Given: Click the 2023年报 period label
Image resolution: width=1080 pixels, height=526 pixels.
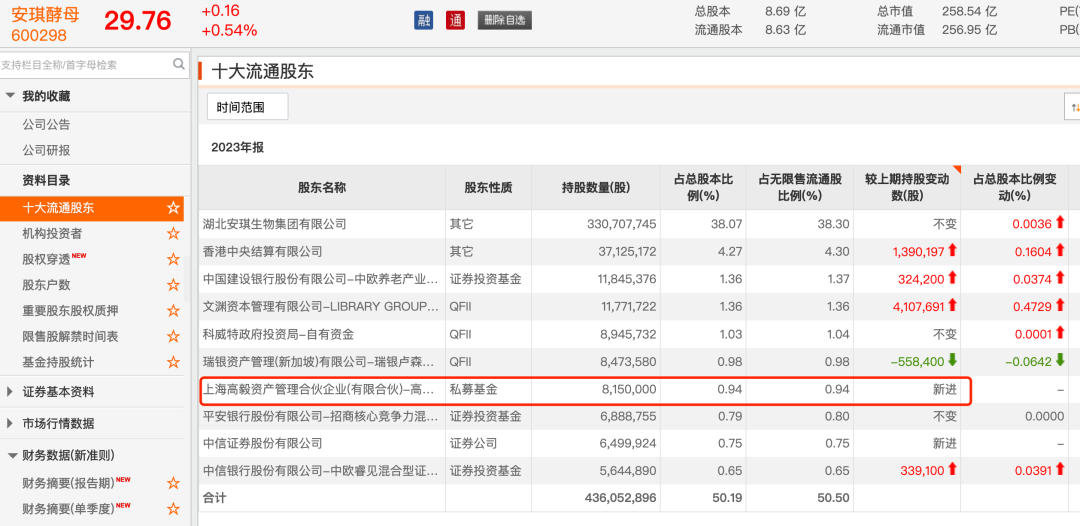Looking at the screenshot, I should pos(238,147).
